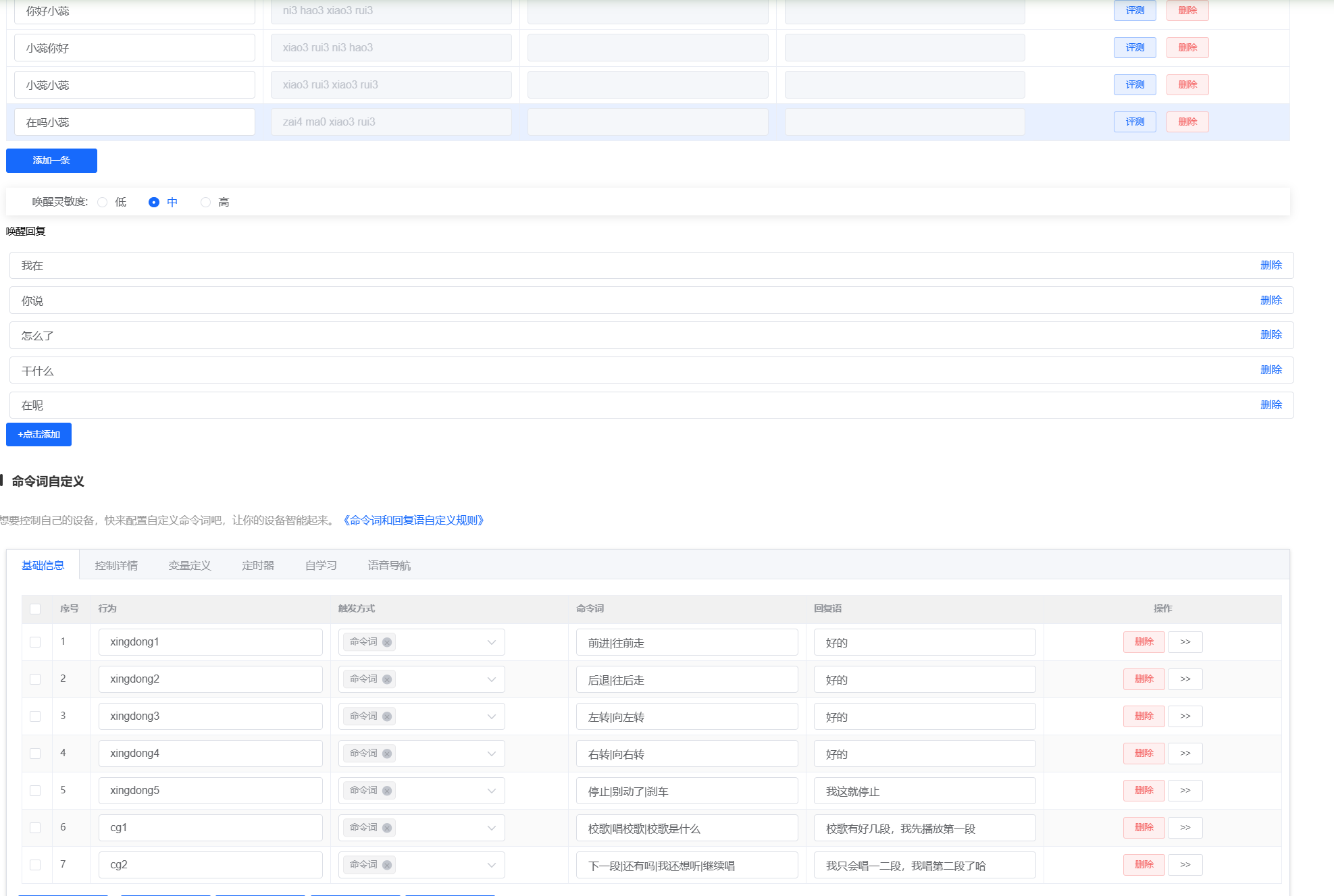Remove the 命令词 tag in cg1 row

pyautogui.click(x=387, y=828)
